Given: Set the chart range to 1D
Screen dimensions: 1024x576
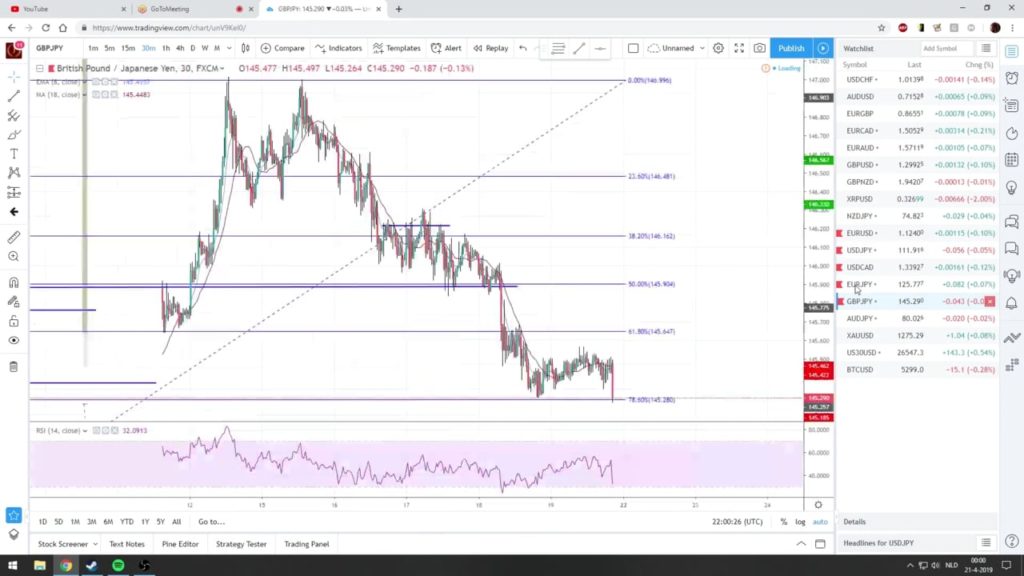Looking at the screenshot, I should 42,522.
